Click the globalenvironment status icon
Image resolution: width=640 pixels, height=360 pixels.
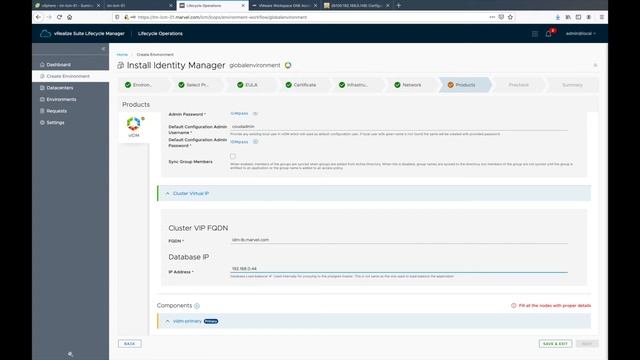[x=288, y=65]
